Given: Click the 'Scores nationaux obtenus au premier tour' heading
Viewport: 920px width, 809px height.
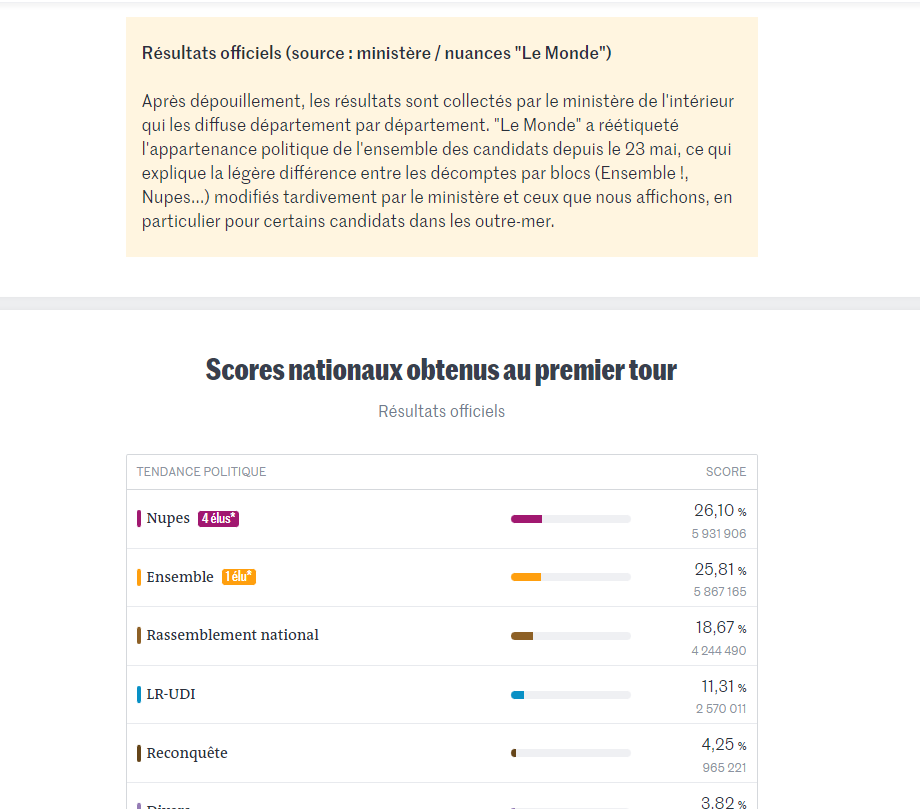Looking at the screenshot, I should pos(441,370).
